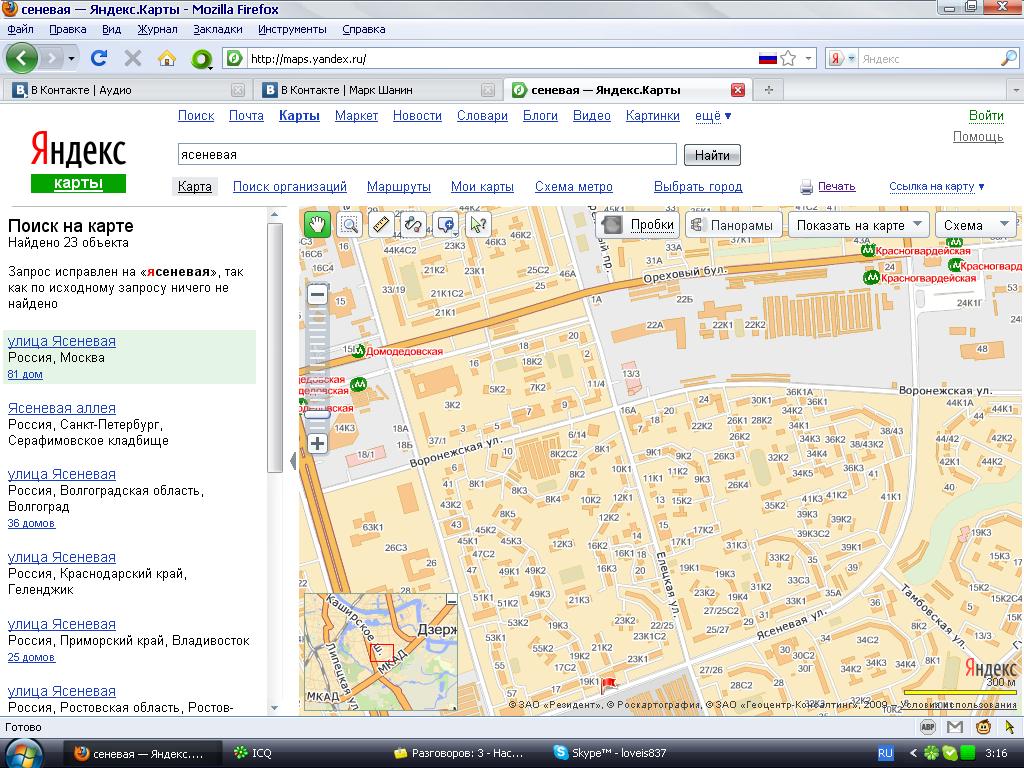
Task: Open Skype window from taskbar
Action: pyautogui.click(x=610, y=753)
